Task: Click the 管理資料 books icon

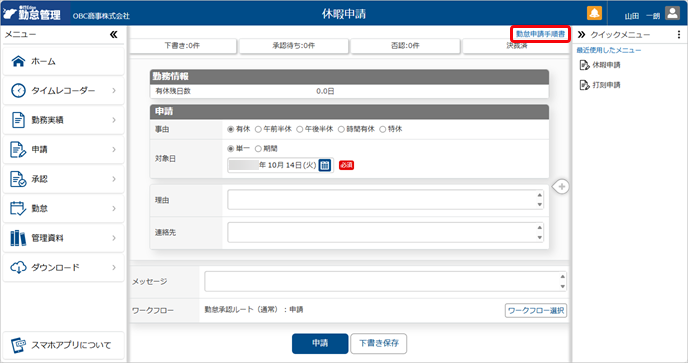Action: tap(18, 238)
